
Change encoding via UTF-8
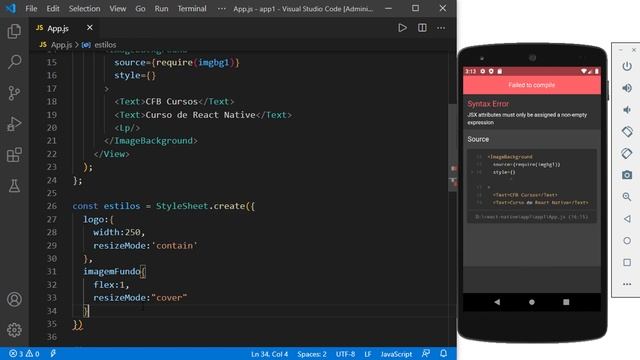click(345, 354)
